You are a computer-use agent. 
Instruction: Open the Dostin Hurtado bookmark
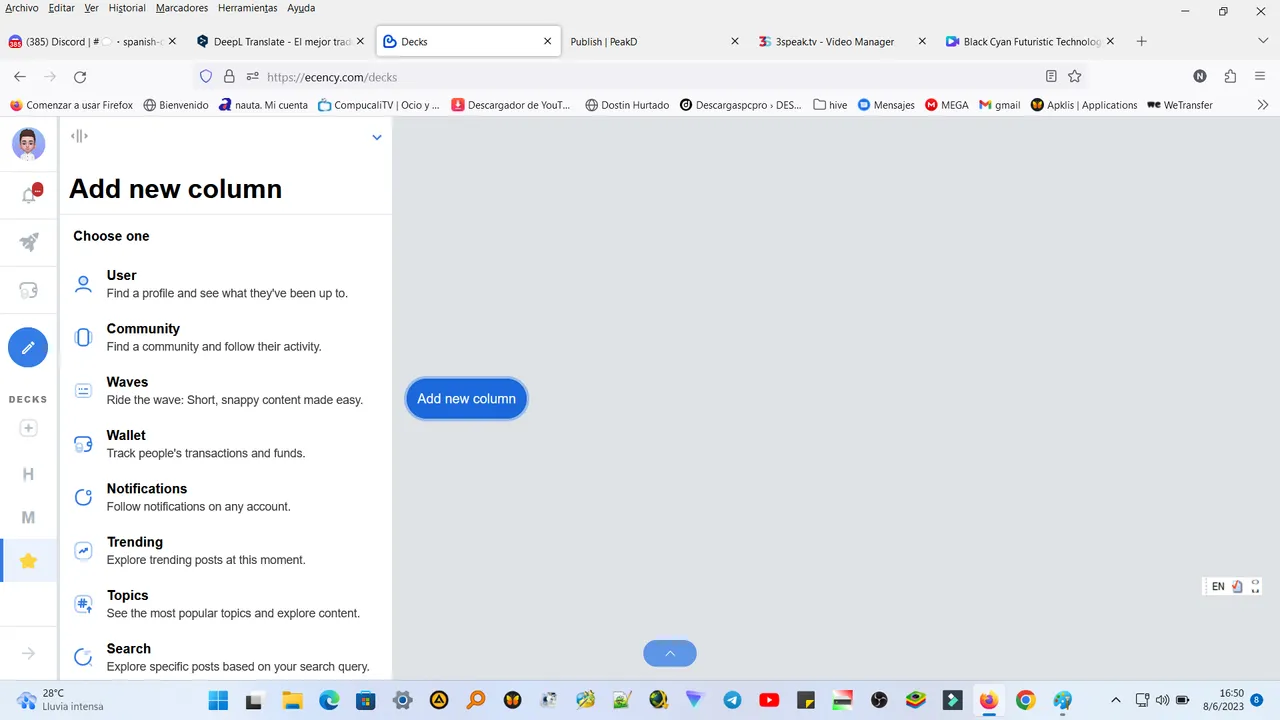pyautogui.click(x=627, y=105)
